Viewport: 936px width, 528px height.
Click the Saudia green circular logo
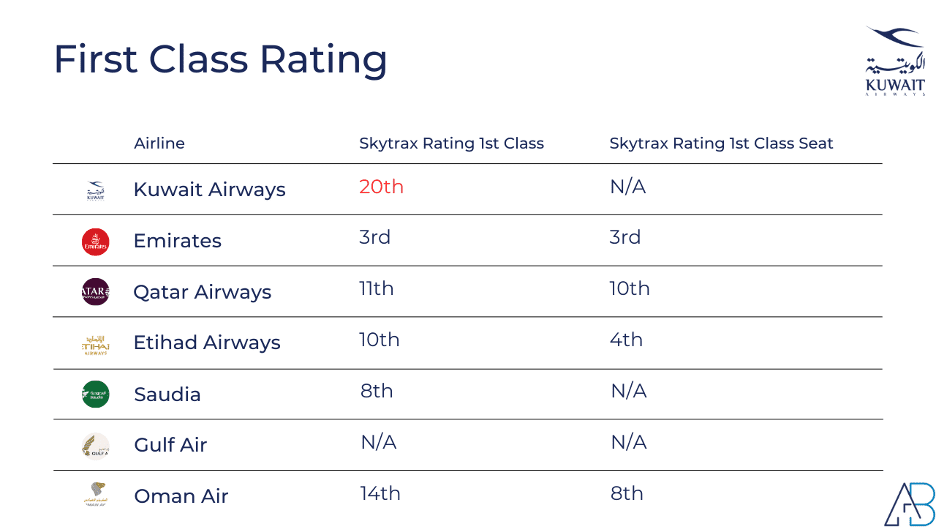point(96,394)
